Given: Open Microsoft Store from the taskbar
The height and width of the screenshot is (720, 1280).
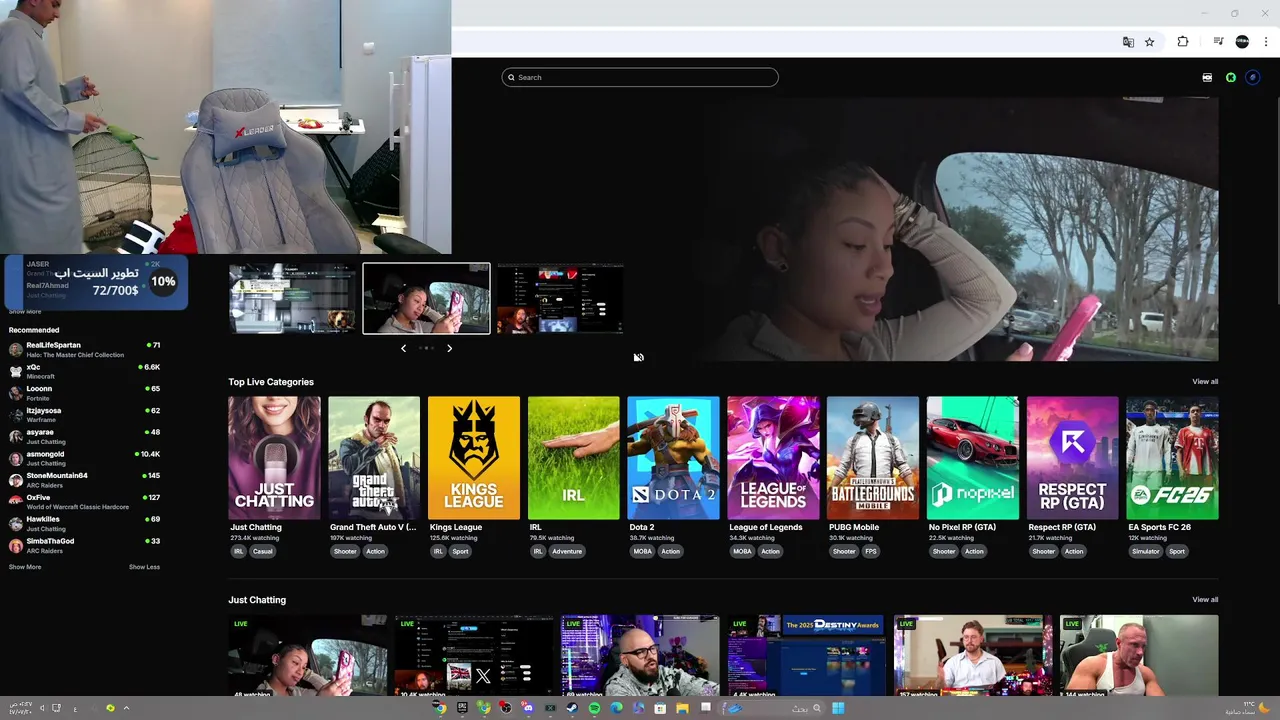Looking at the screenshot, I should tap(660, 708).
